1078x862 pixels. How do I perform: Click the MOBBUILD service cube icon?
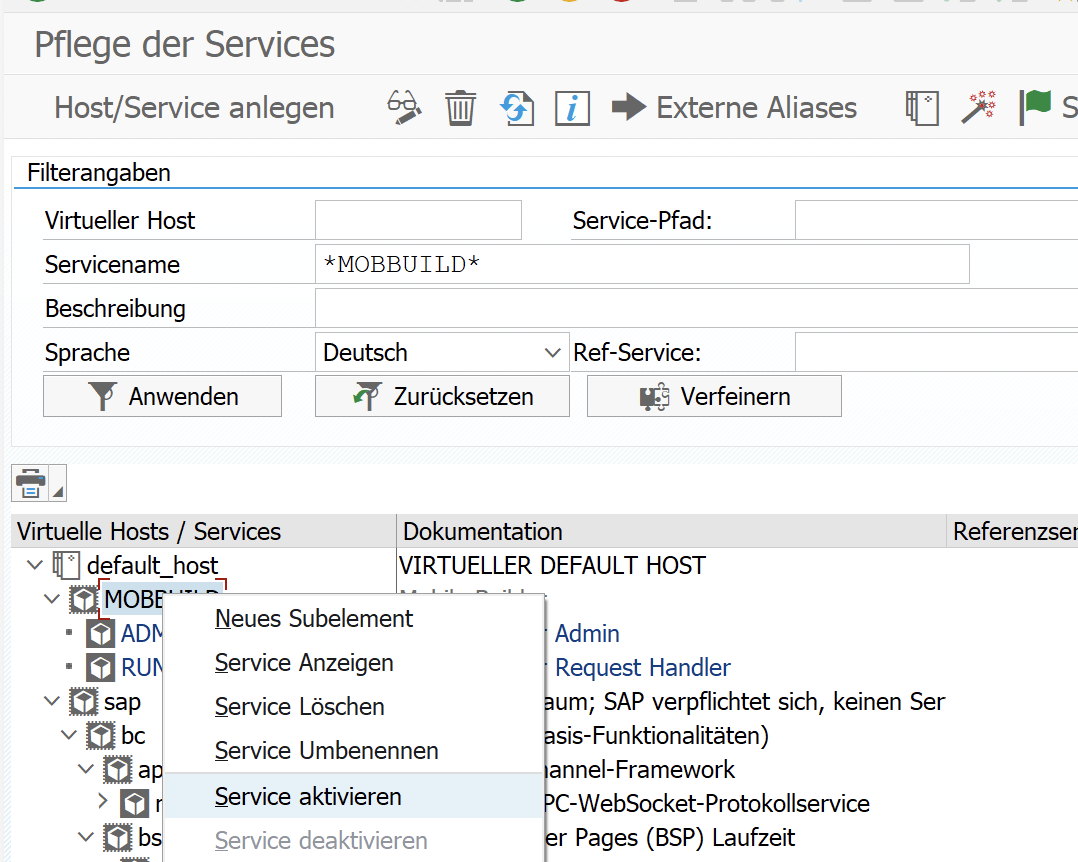tap(83, 599)
